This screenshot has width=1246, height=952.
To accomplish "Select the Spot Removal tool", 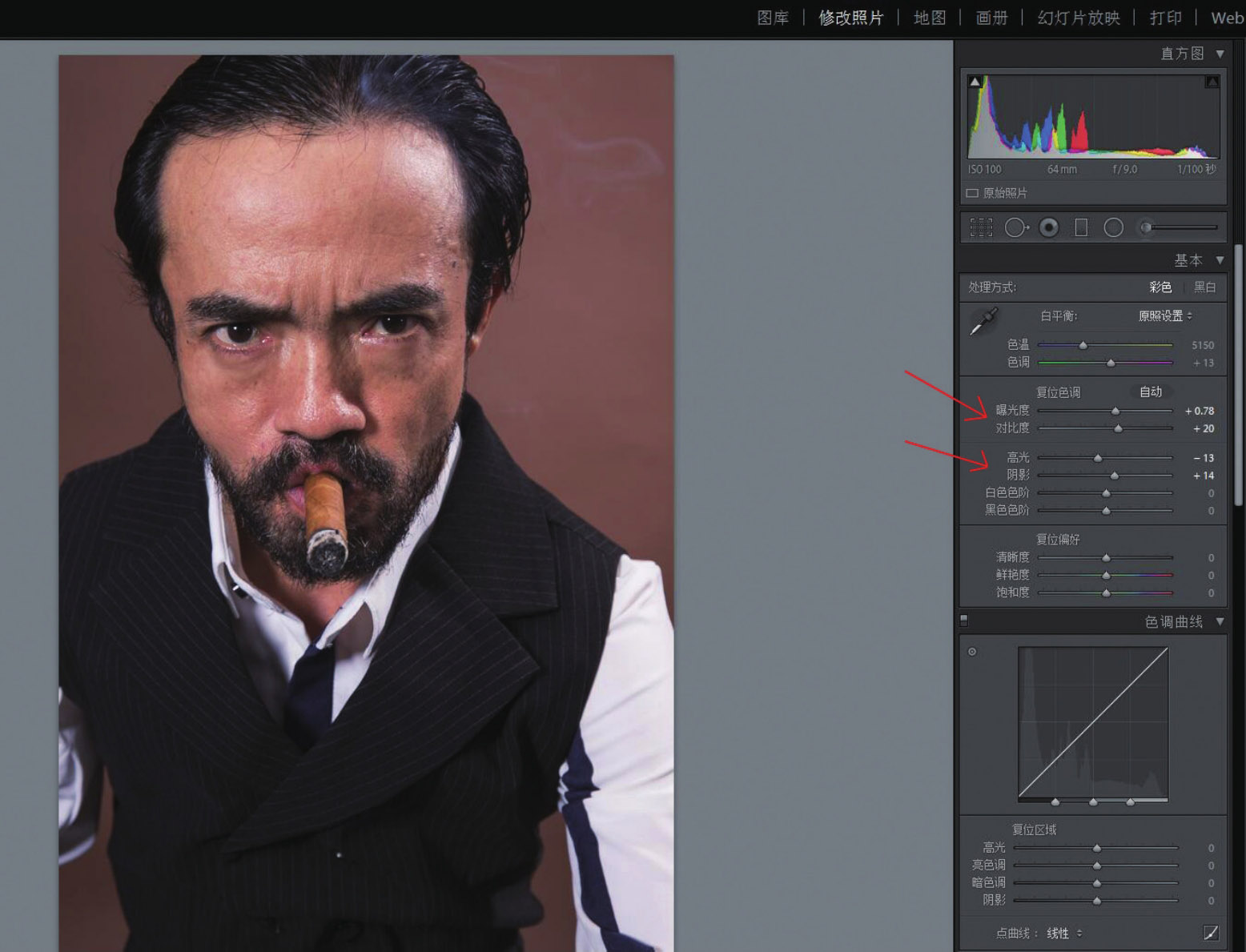I will point(1016,227).
